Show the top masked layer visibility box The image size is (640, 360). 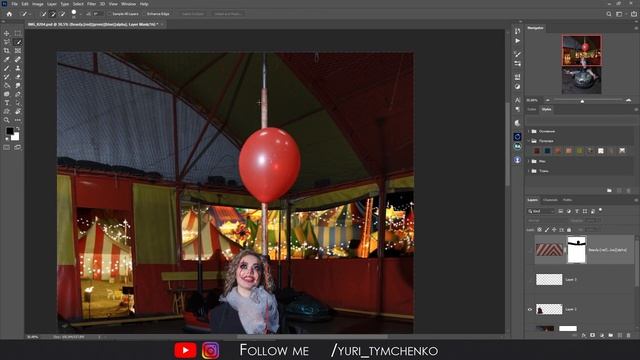click(530, 250)
